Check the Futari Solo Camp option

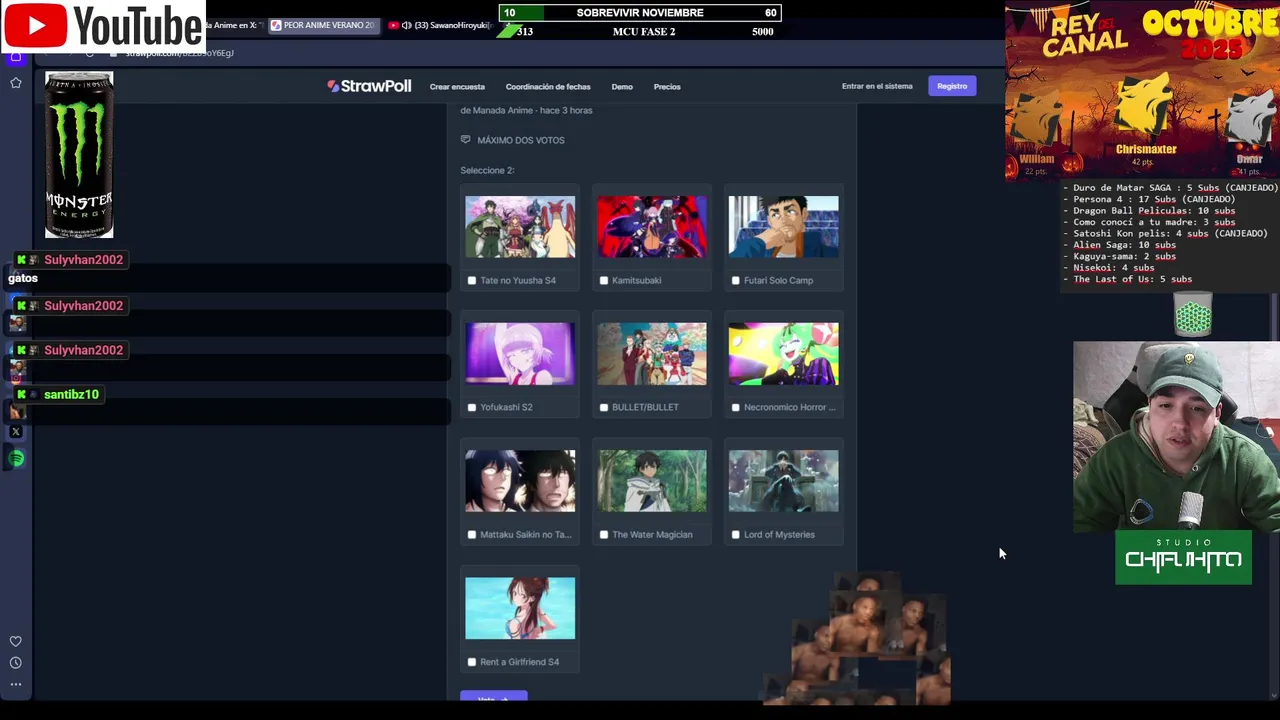coord(736,281)
